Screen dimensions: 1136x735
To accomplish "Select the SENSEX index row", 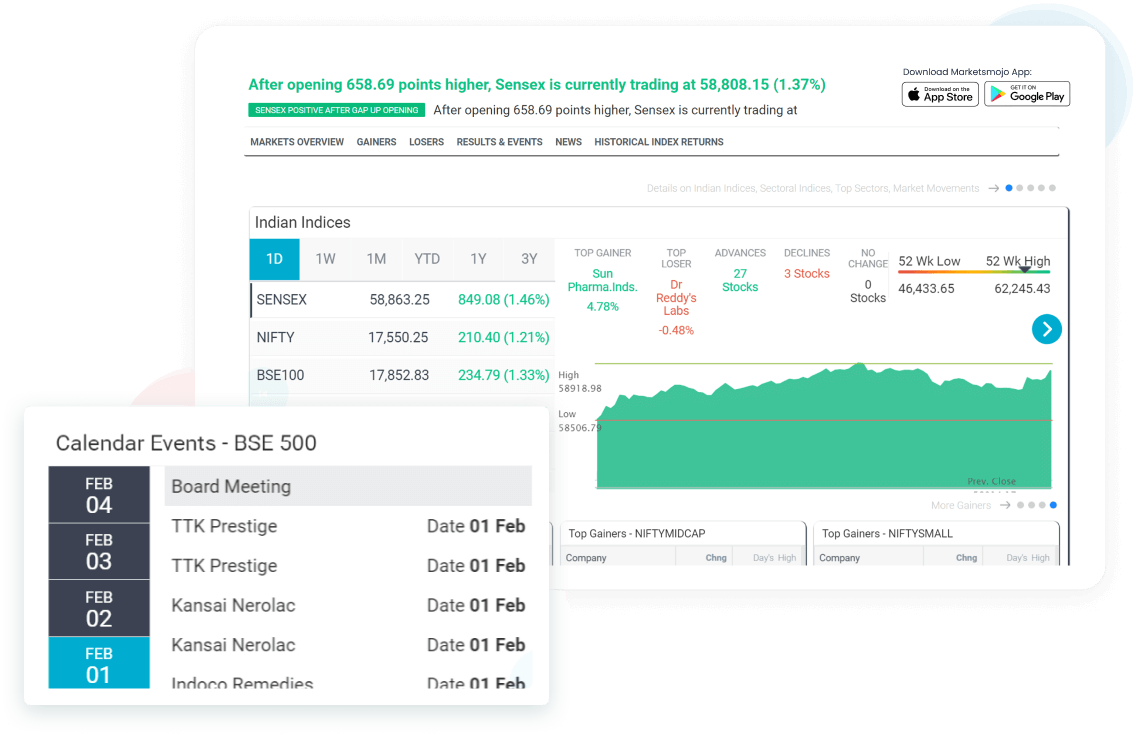I will pos(402,300).
